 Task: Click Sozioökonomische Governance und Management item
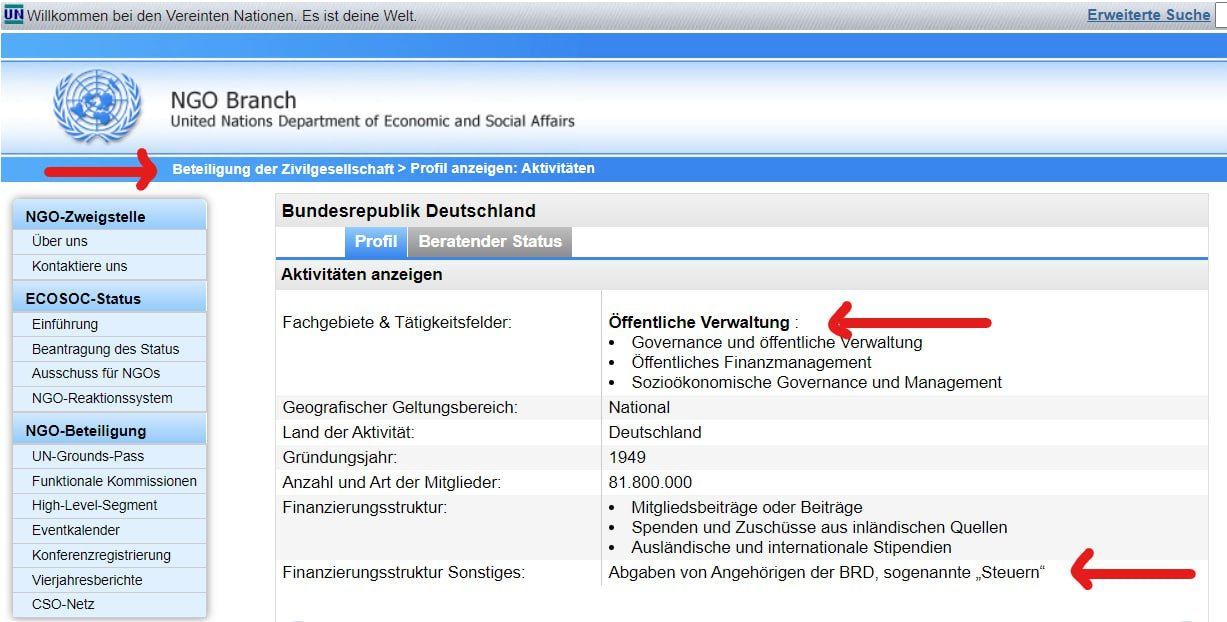(816, 382)
